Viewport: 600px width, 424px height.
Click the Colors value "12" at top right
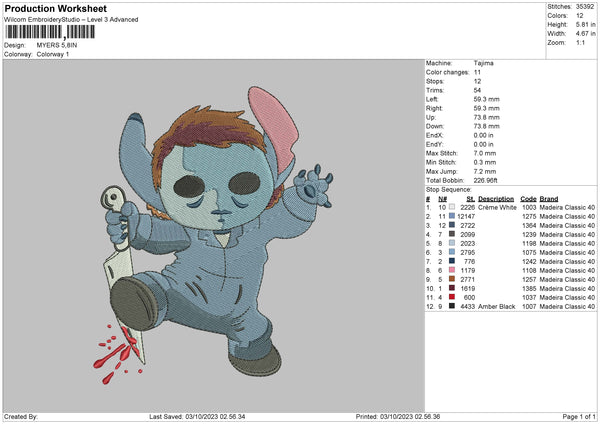pos(580,16)
